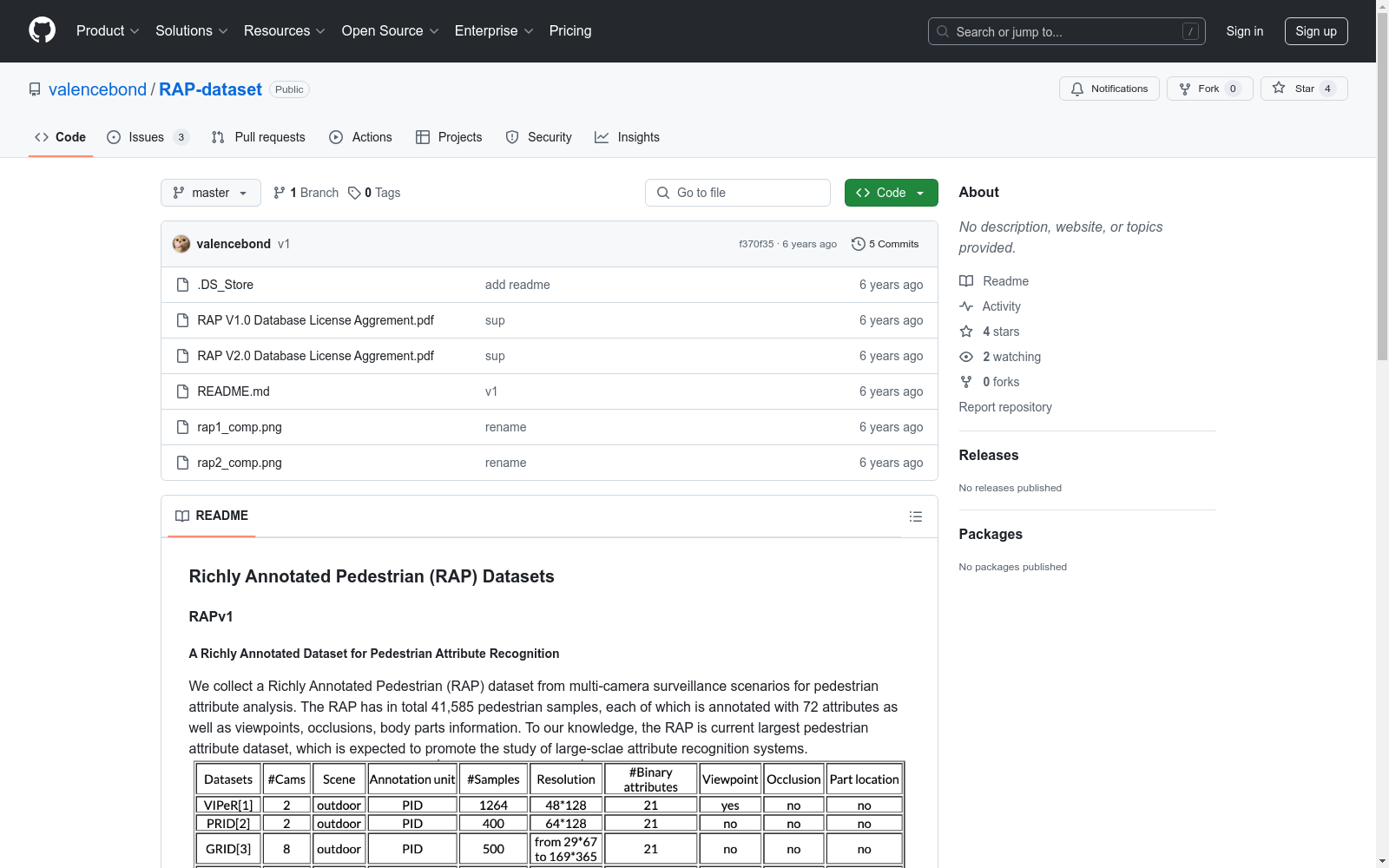Open the RAP-dataset repository name link
1389x868 pixels.
[x=210, y=89]
